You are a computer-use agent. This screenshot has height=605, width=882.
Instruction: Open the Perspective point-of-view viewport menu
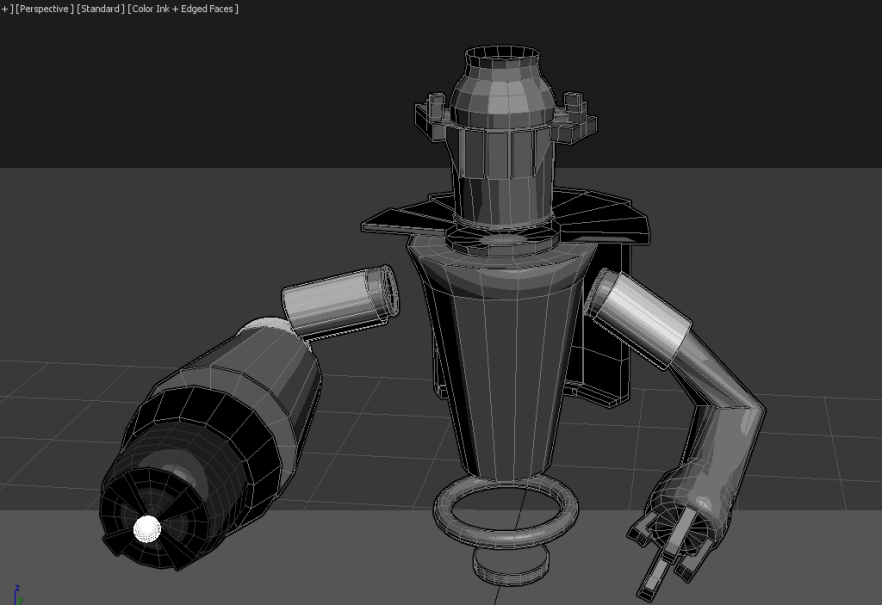pyautogui.click(x=42, y=9)
